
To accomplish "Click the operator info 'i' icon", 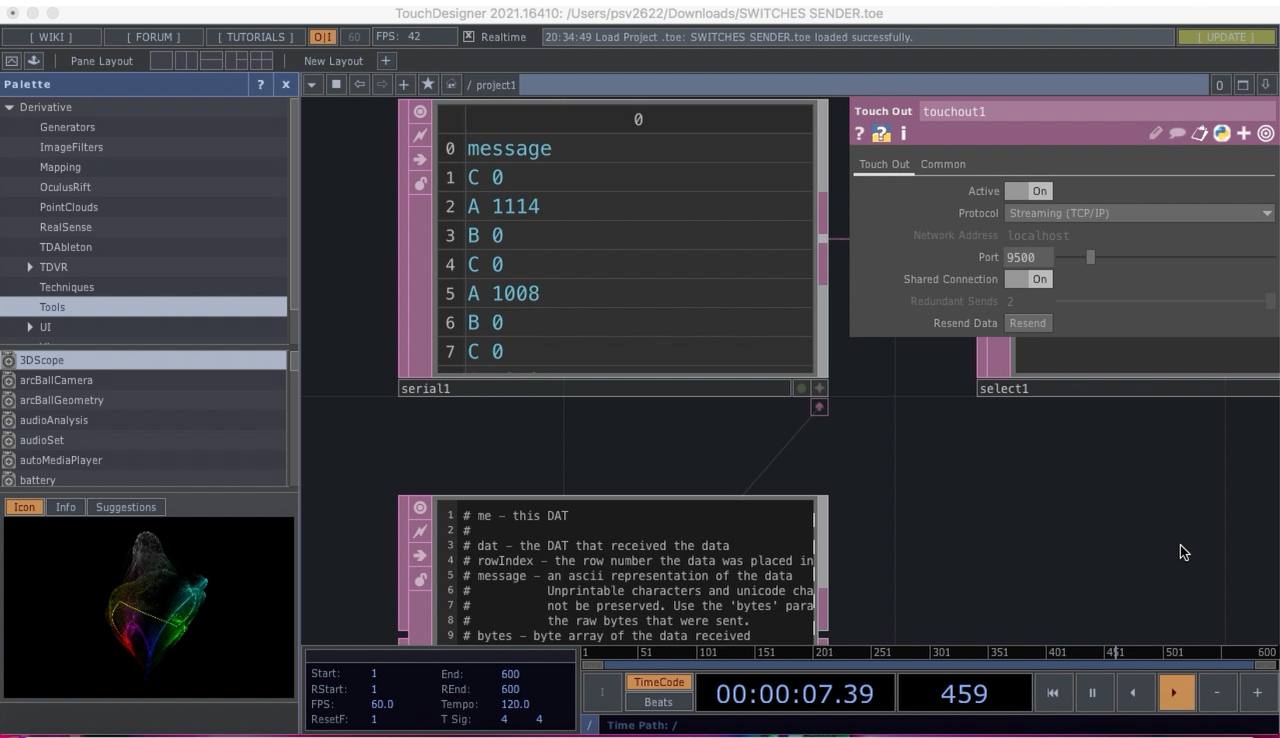I will (903, 133).
